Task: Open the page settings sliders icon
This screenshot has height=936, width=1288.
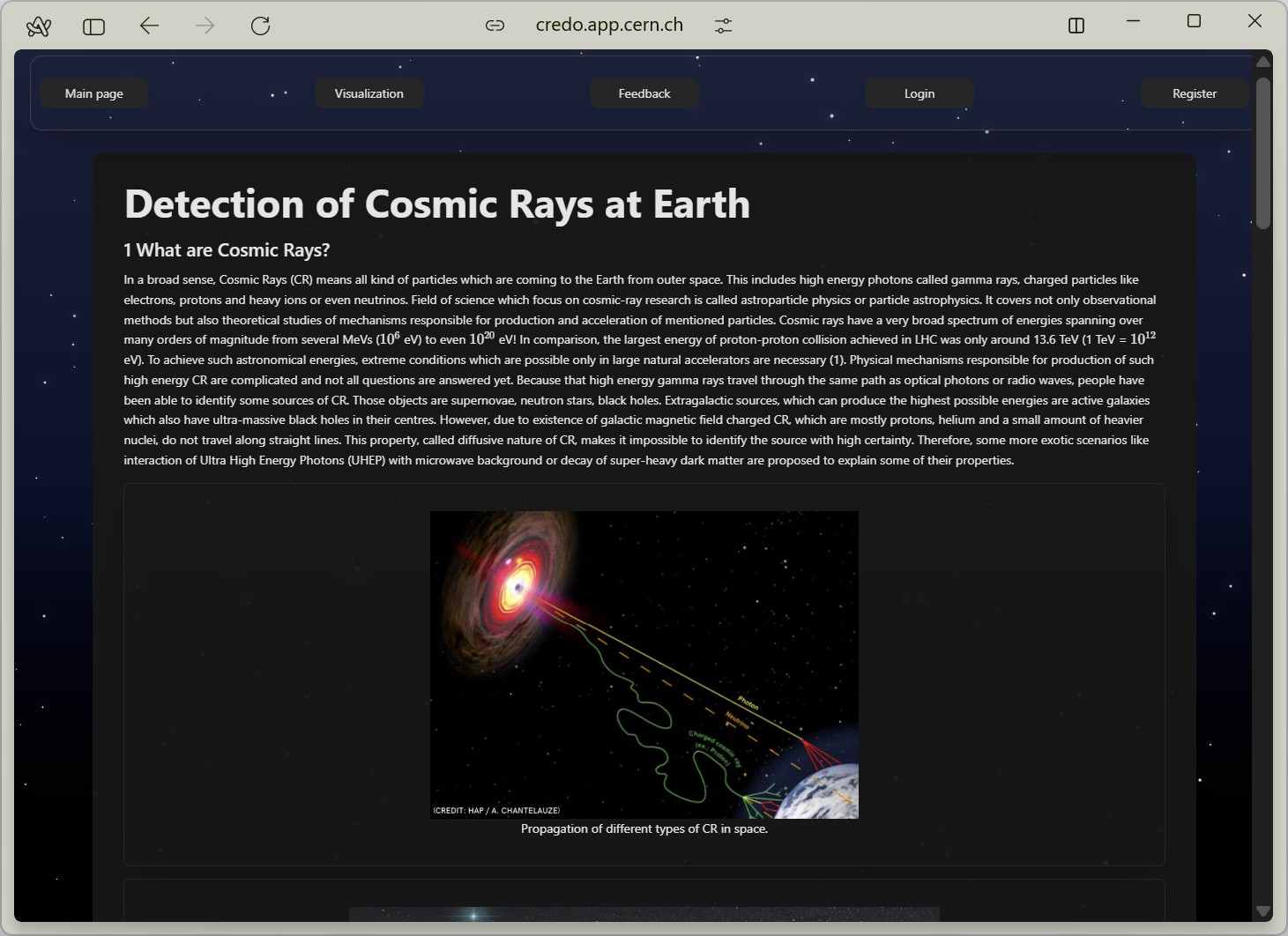Action: tap(723, 25)
